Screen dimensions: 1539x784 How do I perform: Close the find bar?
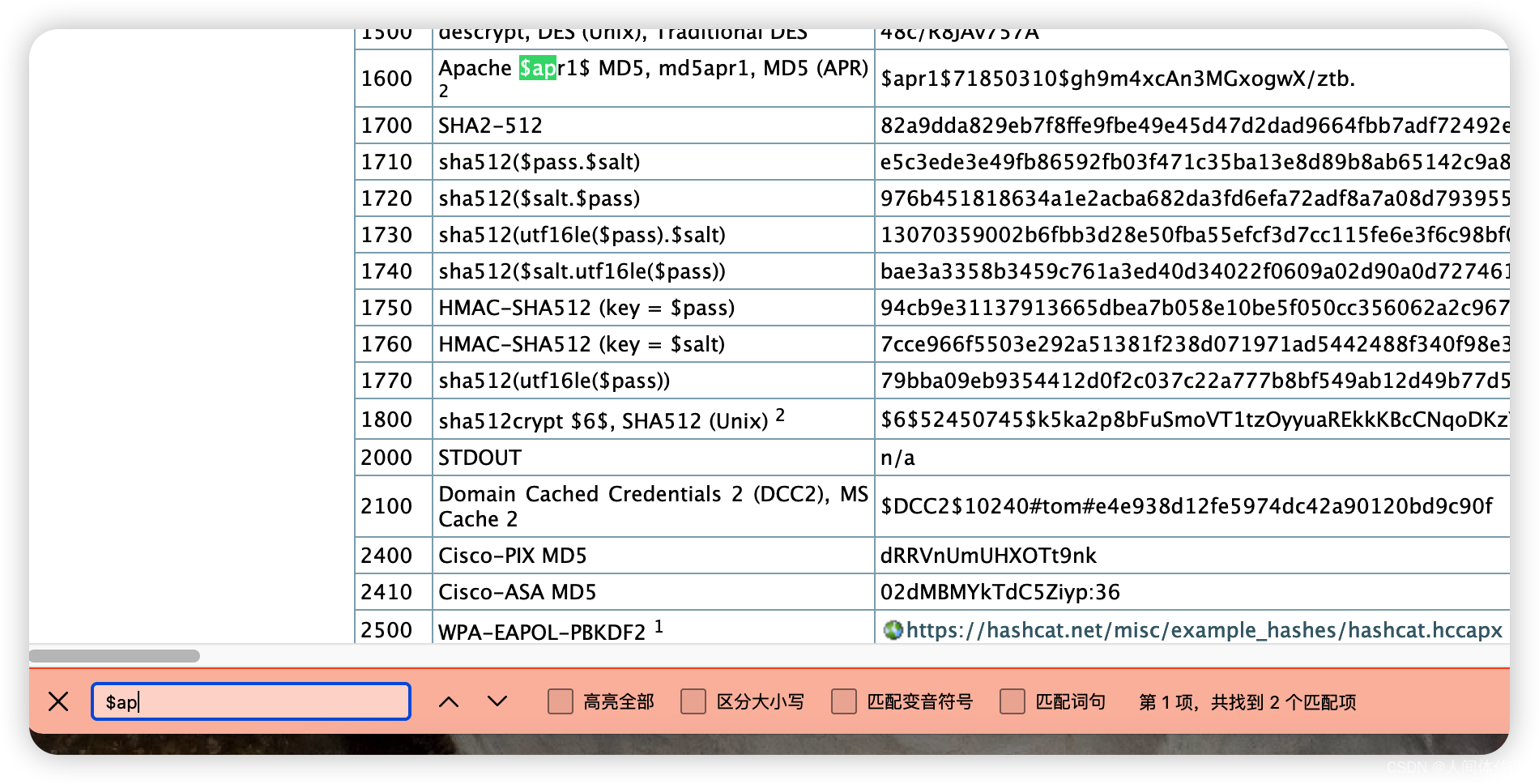58,701
